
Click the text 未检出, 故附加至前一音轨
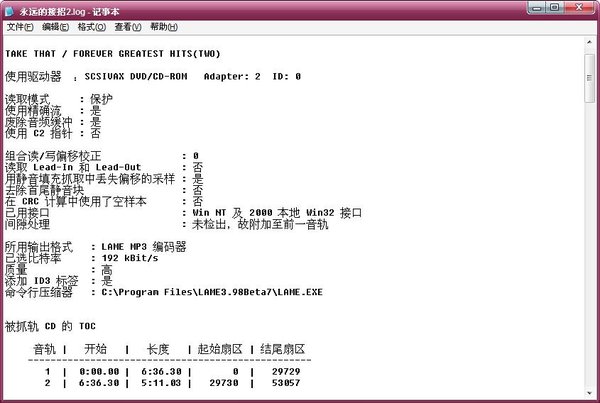click(x=260, y=224)
